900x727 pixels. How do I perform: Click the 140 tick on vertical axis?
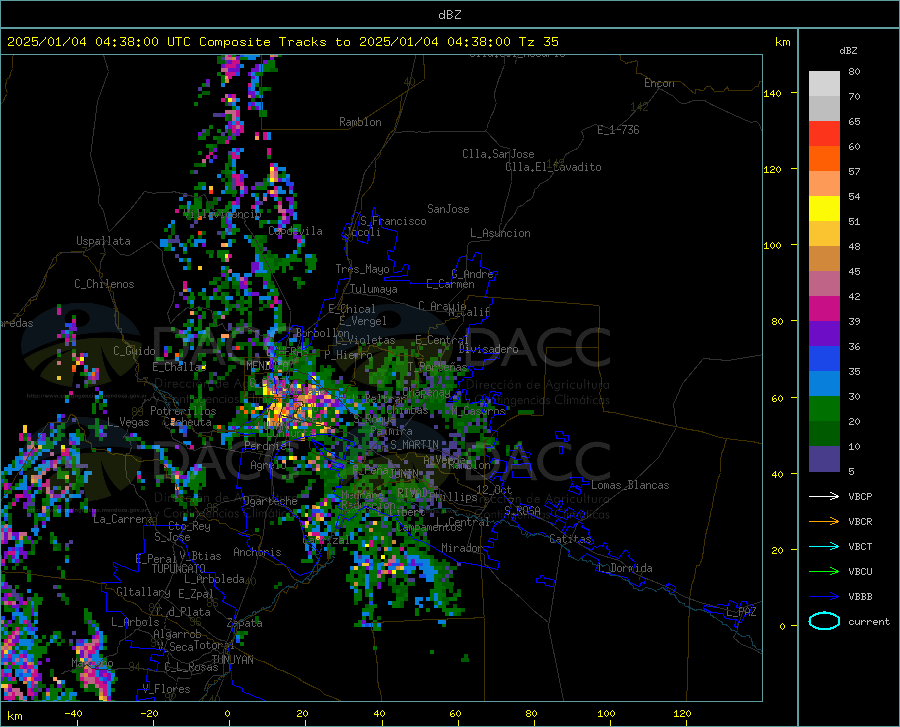click(772, 93)
